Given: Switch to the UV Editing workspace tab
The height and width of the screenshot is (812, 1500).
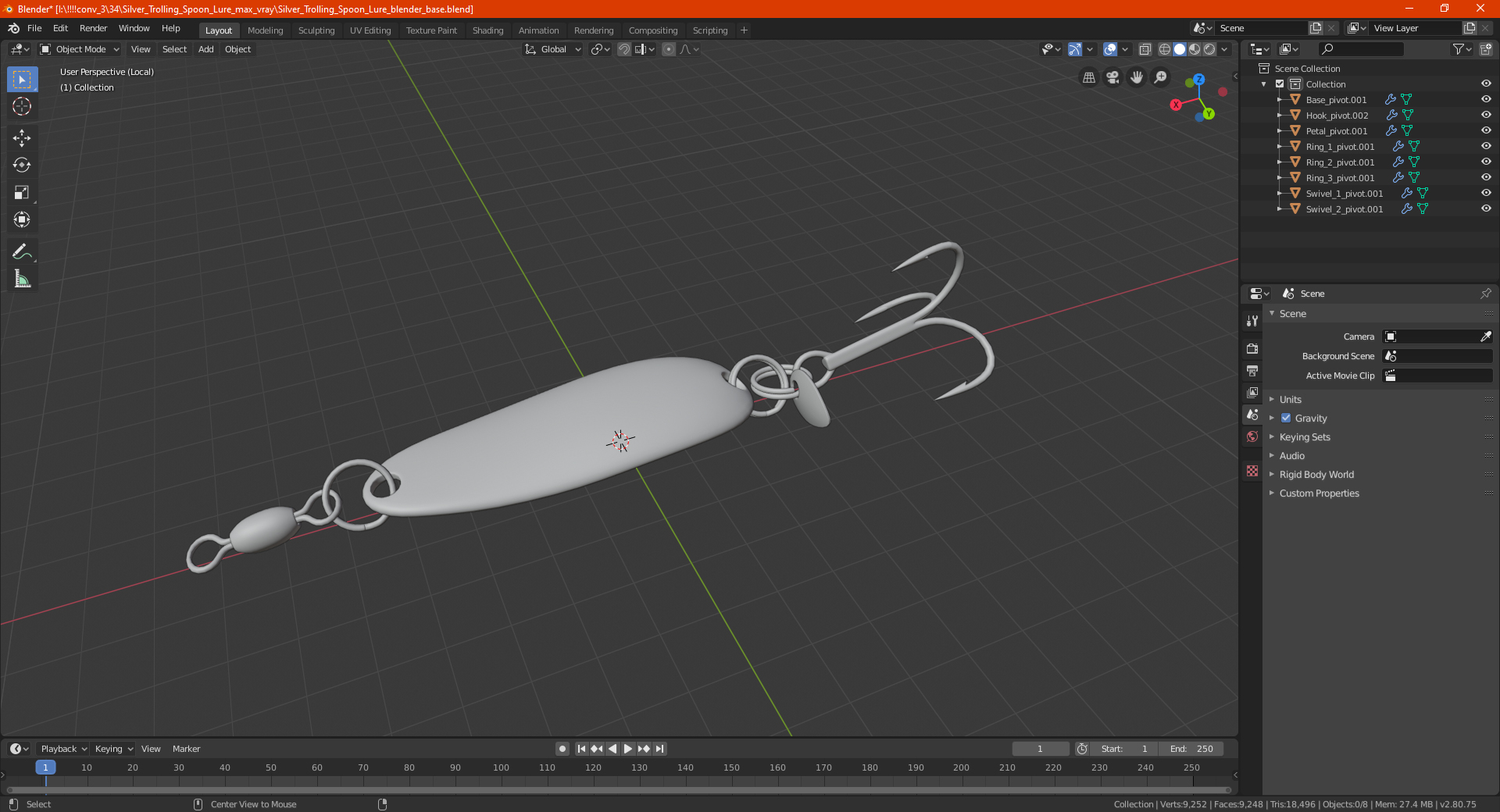Looking at the screenshot, I should tap(370, 30).
